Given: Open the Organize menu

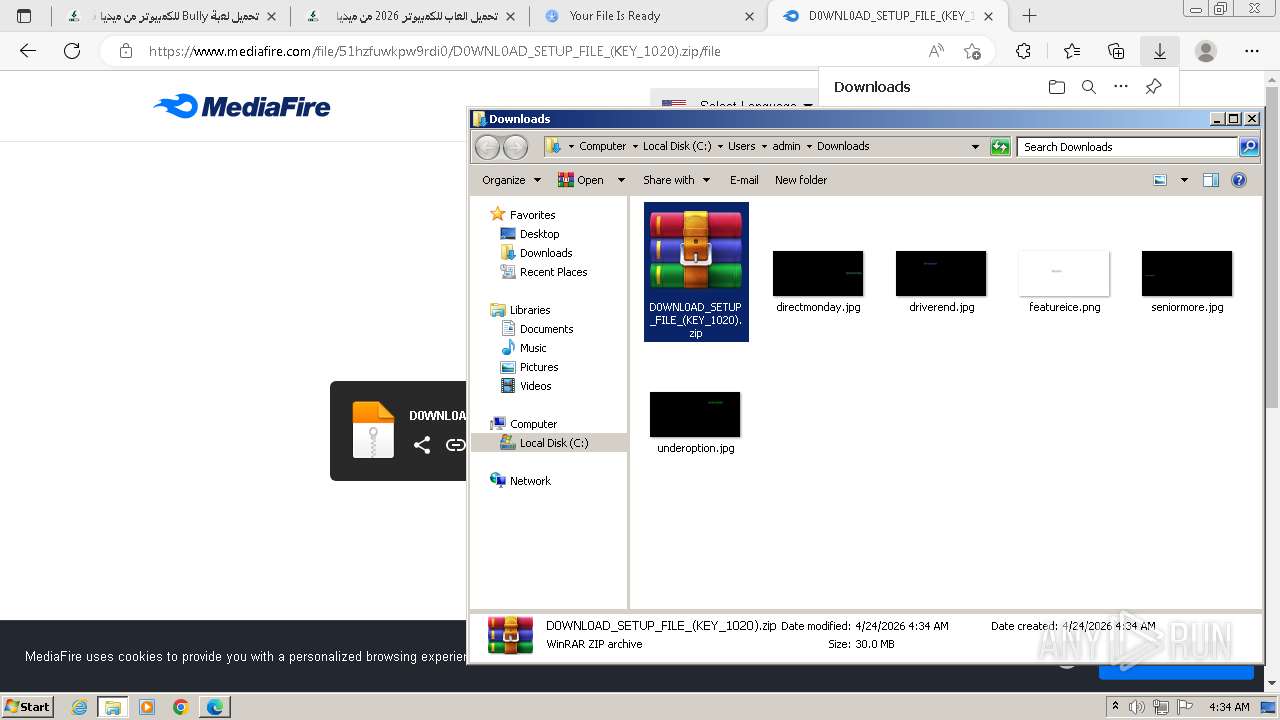Looking at the screenshot, I should (x=511, y=180).
